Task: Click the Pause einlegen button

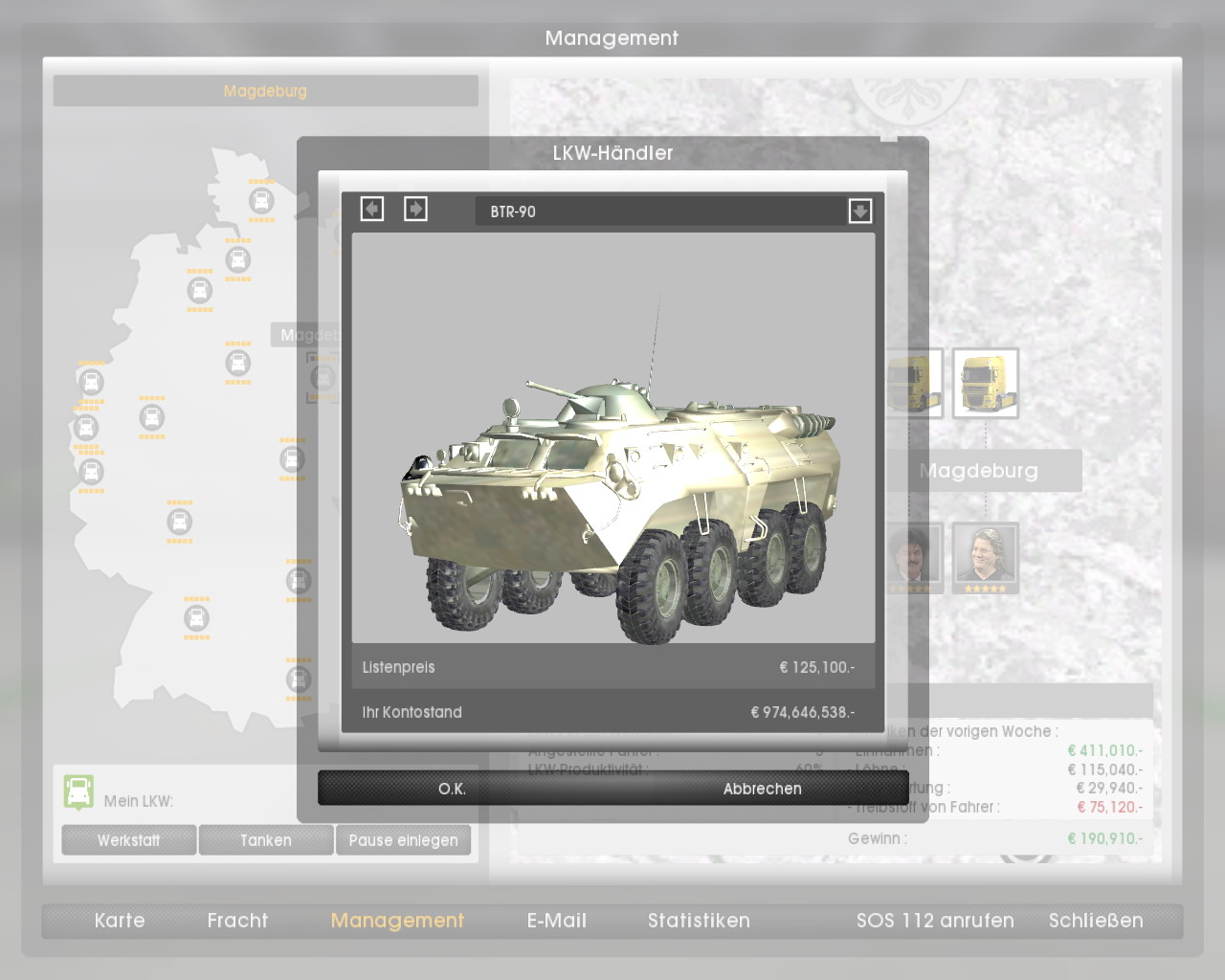Action: pos(403,840)
